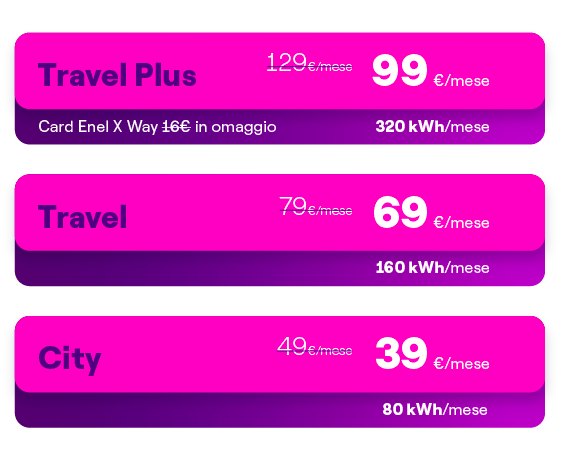
Task: Click the crossed-out 129 €/mese price
Action: click(x=309, y=63)
